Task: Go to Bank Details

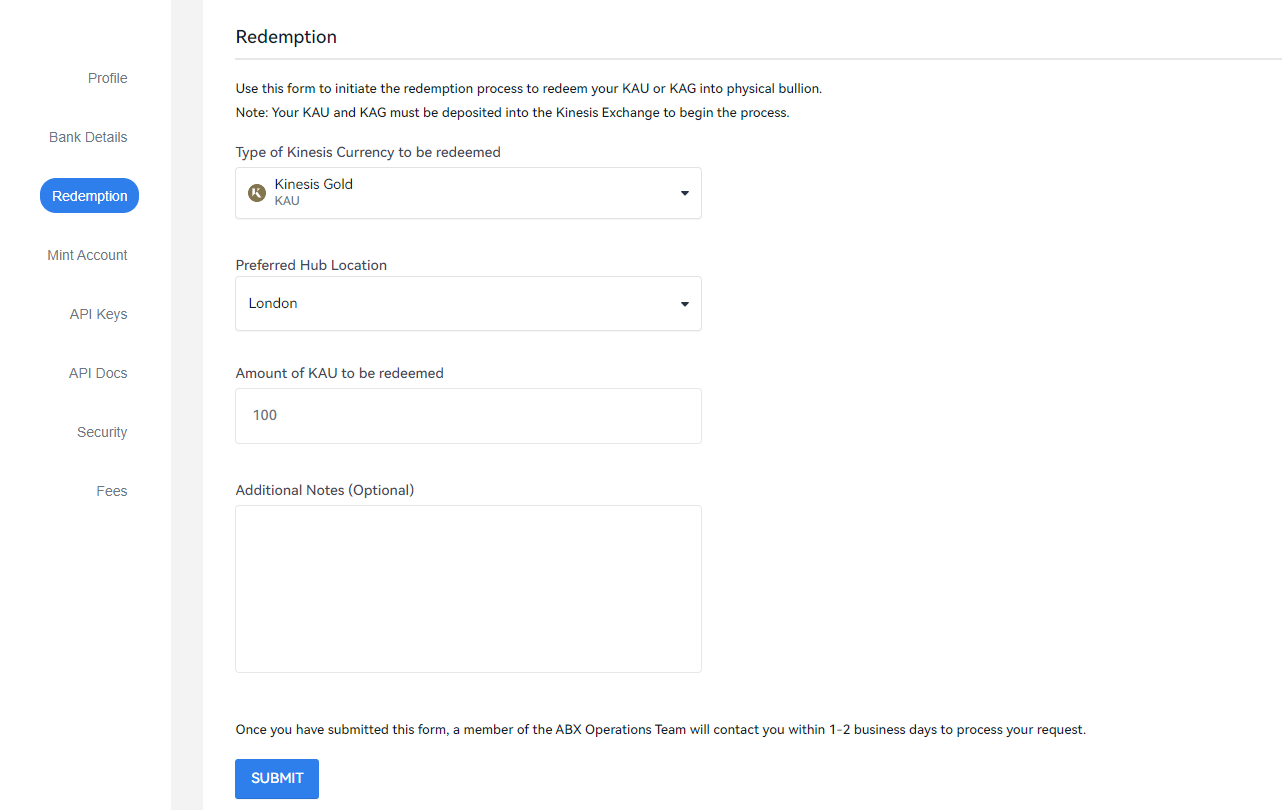Action: [x=88, y=137]
